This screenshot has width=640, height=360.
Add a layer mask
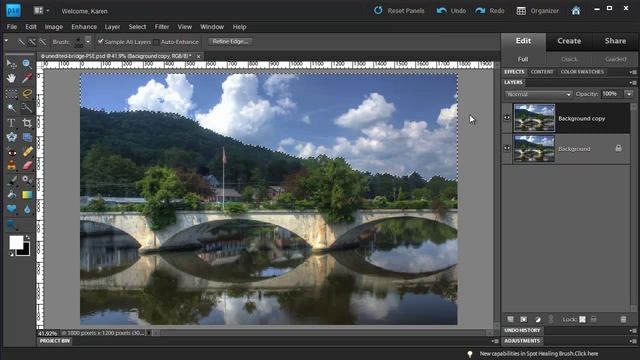point(524,319)
